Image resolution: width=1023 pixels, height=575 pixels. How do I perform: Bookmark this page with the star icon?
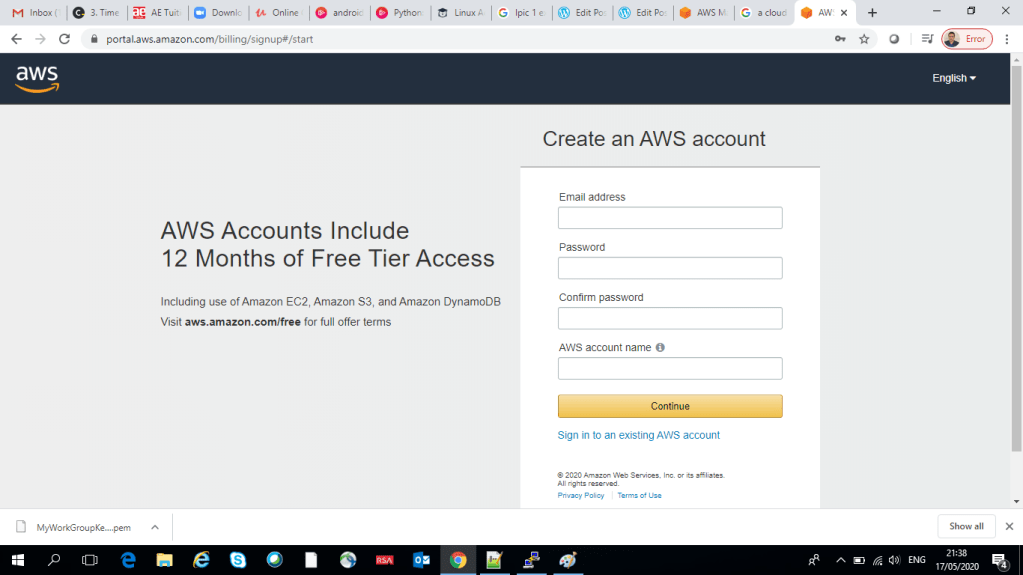(x=864, y=39)
